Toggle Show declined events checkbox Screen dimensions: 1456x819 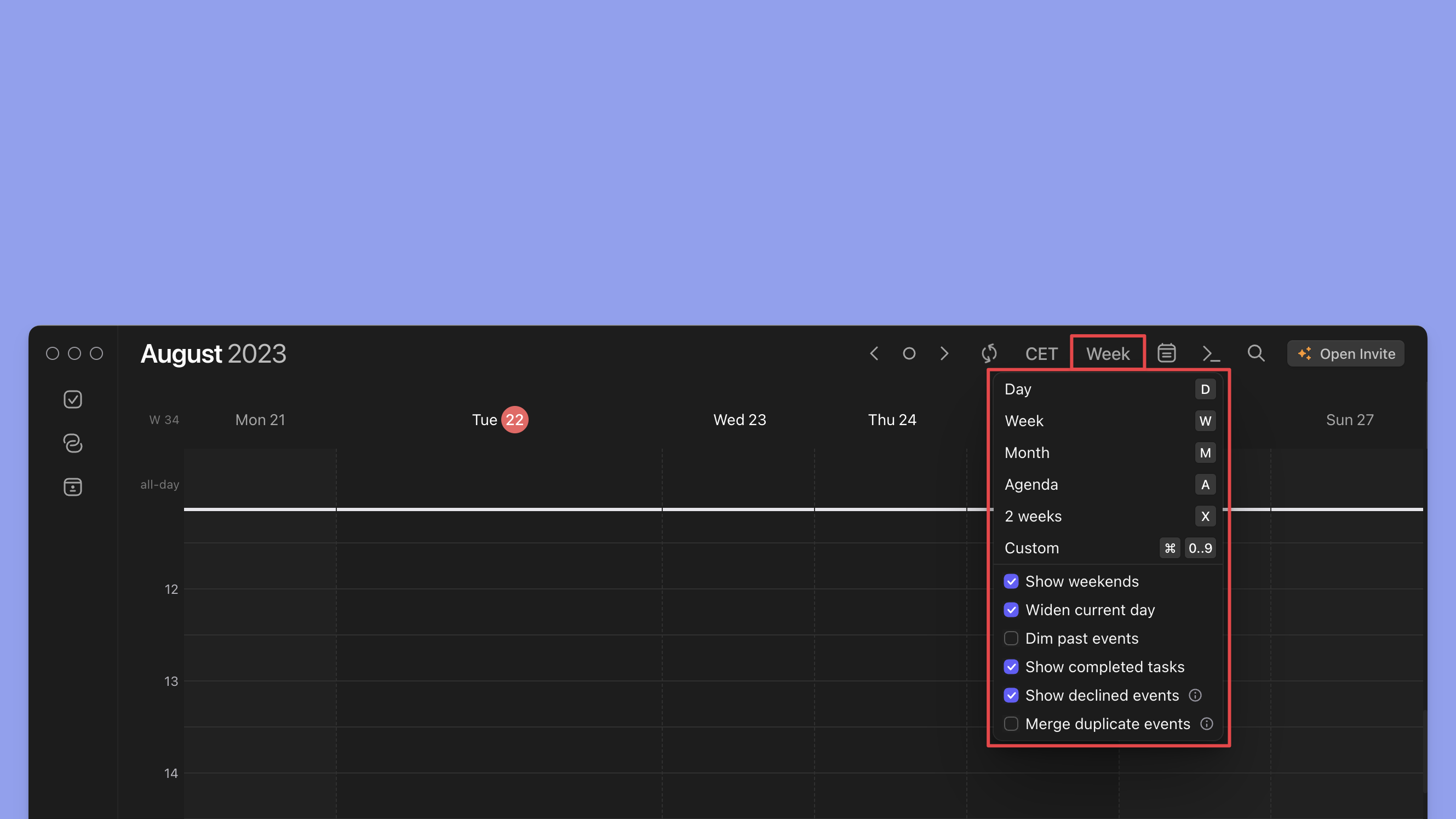tap(1011, 695)
